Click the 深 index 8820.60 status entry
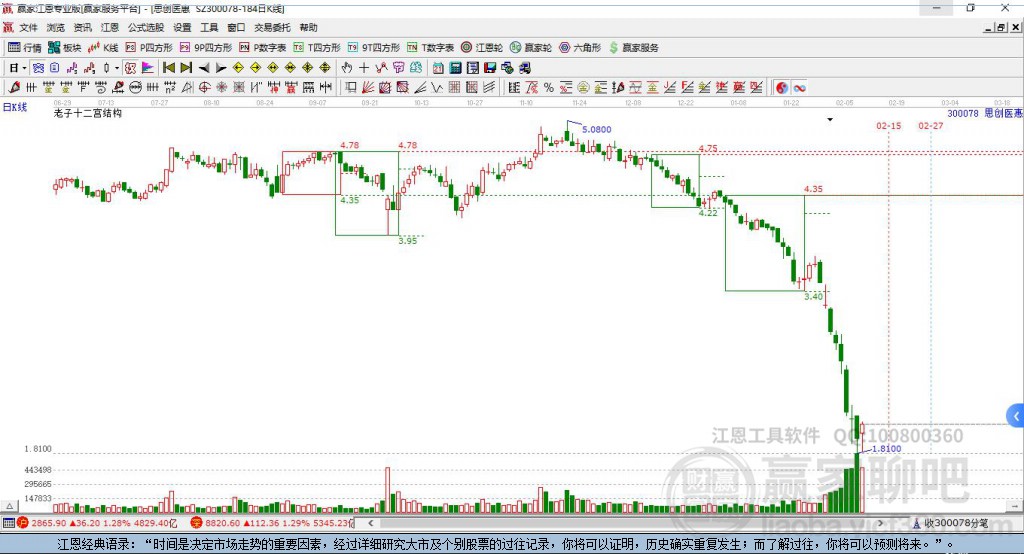Image resolution: width=1024 pixels, height=554 pixels. [272, 523]
